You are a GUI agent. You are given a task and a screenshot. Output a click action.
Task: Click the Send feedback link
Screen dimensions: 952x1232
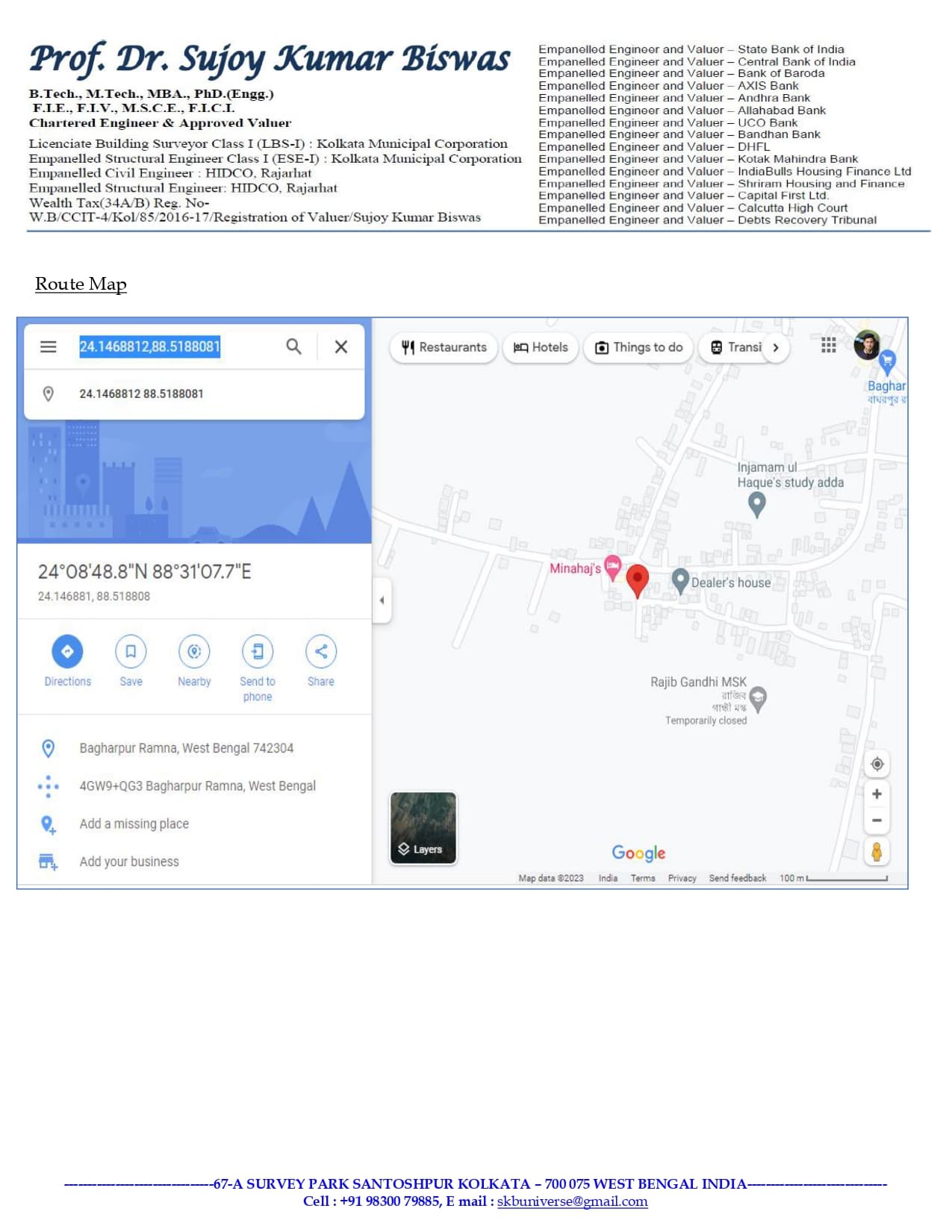tap(738, 878)
